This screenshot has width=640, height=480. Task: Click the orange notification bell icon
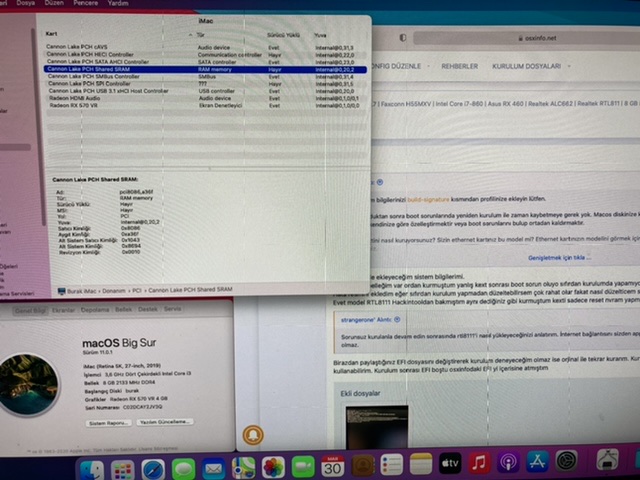(x=253, y=435)
